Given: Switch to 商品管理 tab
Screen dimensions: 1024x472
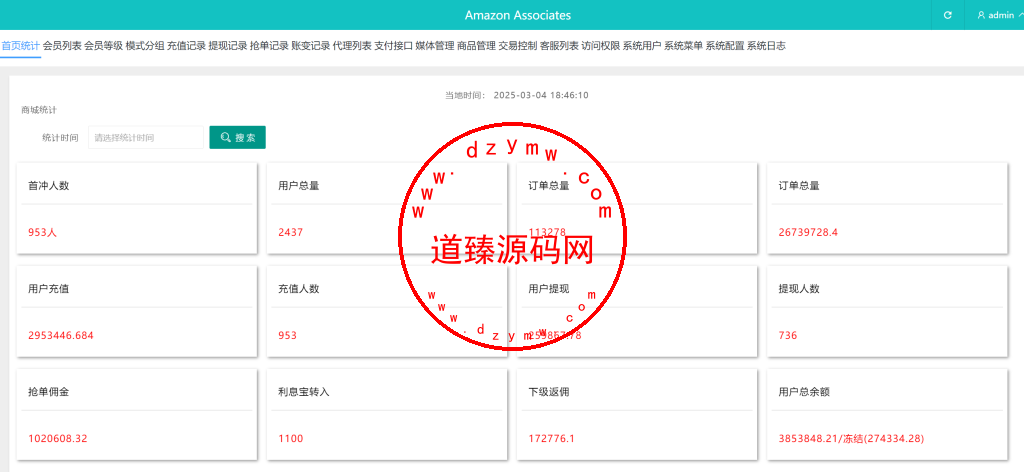Looking at the screenshot, I should coord(477,46).
